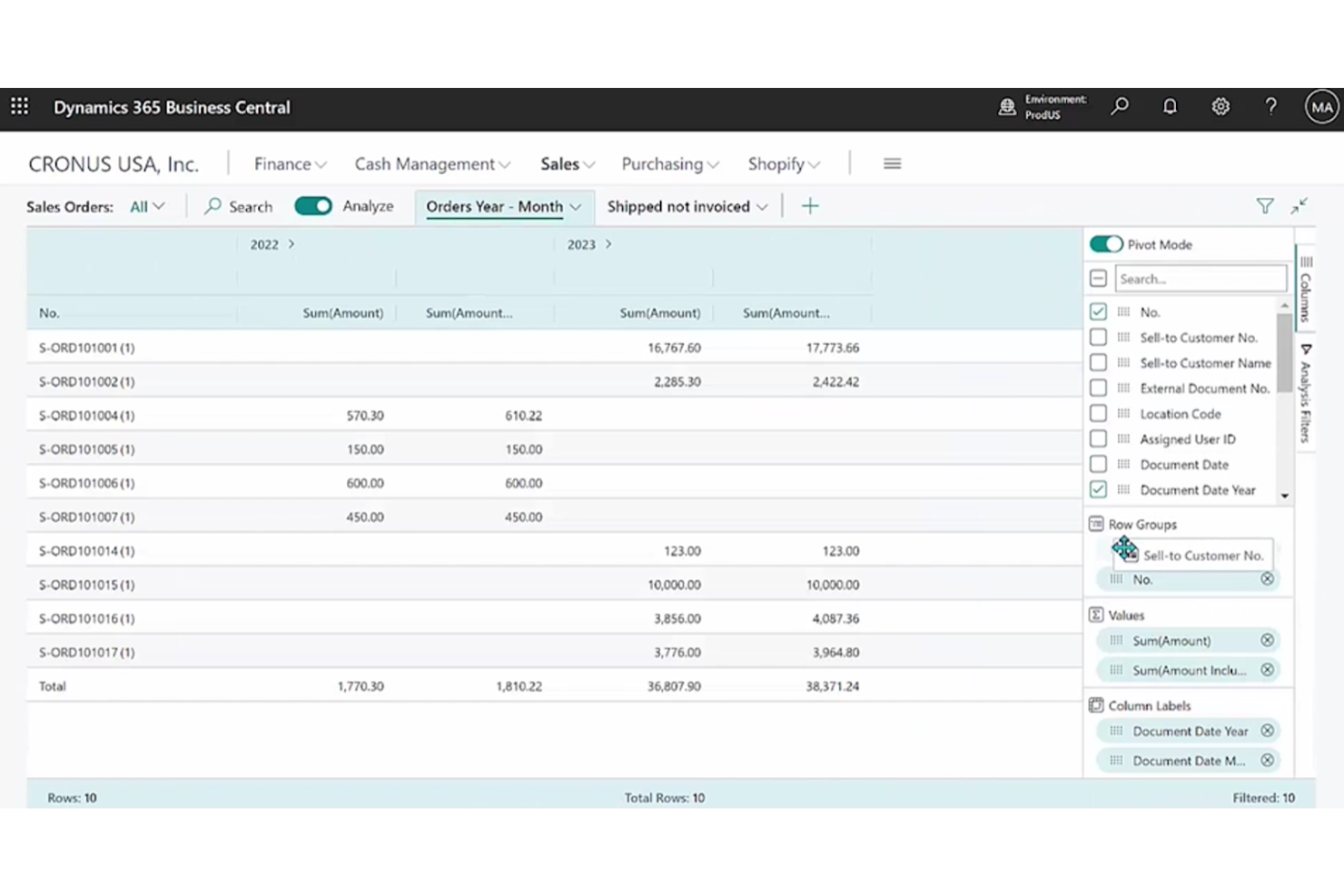The image size is (1344, 896).
Task: Click Dynamics 365 Business Central title
Action: pos(172,107)
